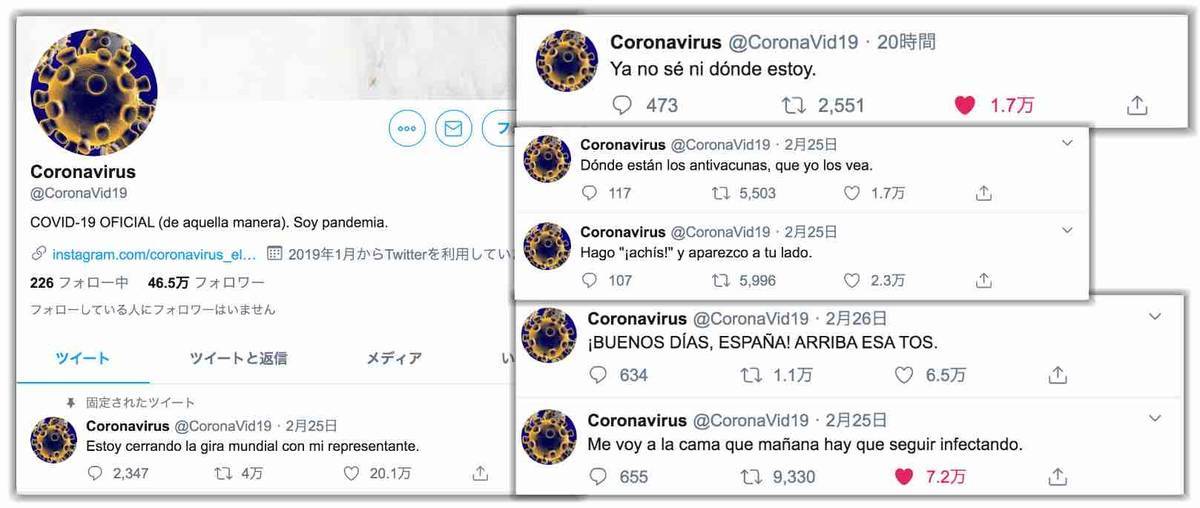Select the ツイート tab
This screenshot has height=508, width=1200.
coord(83,358)
